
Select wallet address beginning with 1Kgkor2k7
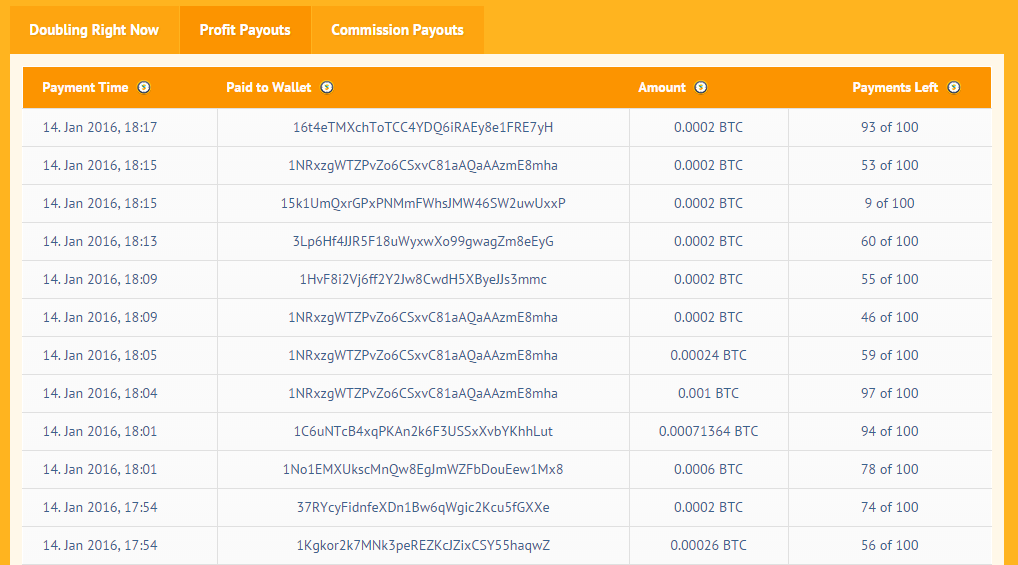423,546
